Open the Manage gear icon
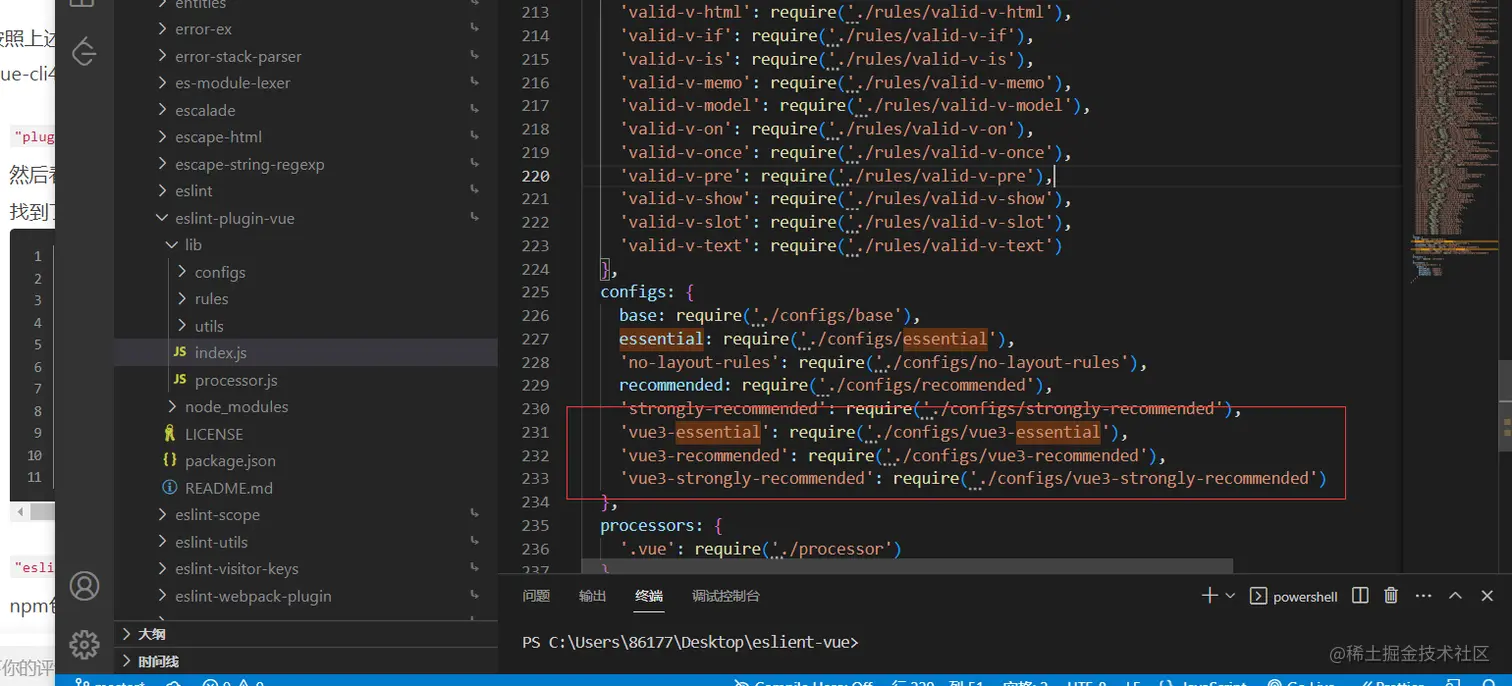 (84, 644)
